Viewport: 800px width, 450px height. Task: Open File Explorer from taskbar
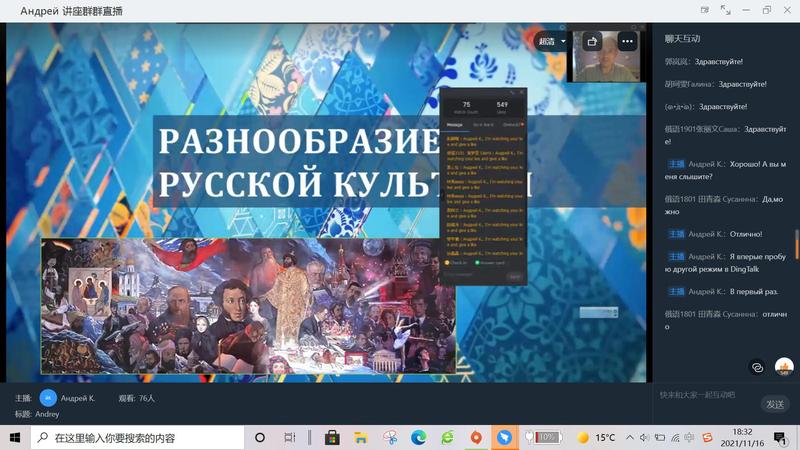(x=361, y=438)
